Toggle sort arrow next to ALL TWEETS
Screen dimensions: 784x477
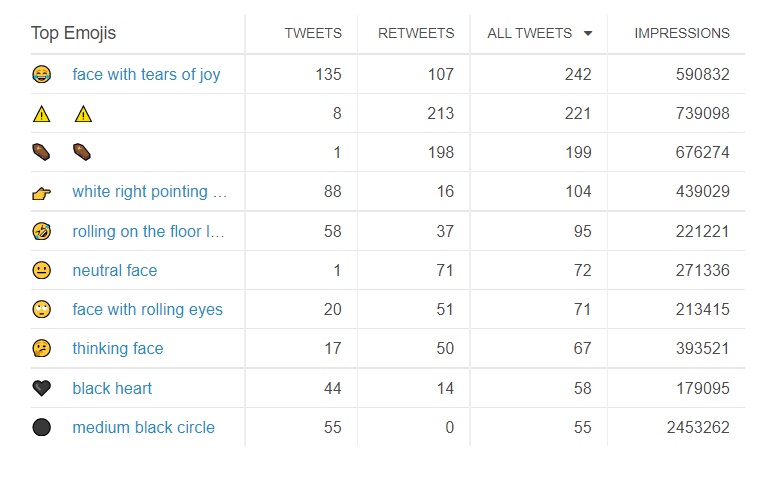(x=588, y=34)
